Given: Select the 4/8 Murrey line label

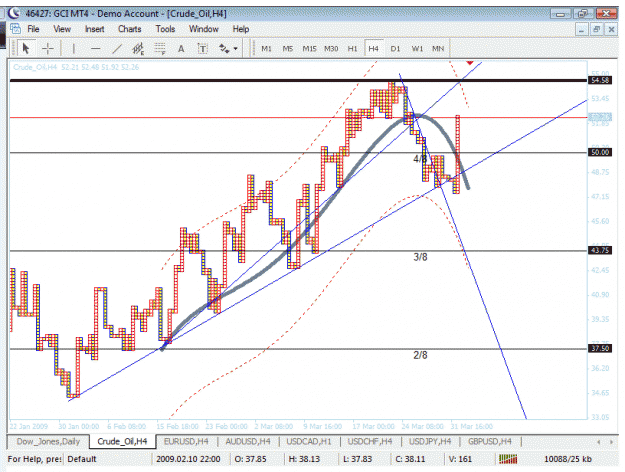Looking at the screenshot, I should tap(420, 159).
